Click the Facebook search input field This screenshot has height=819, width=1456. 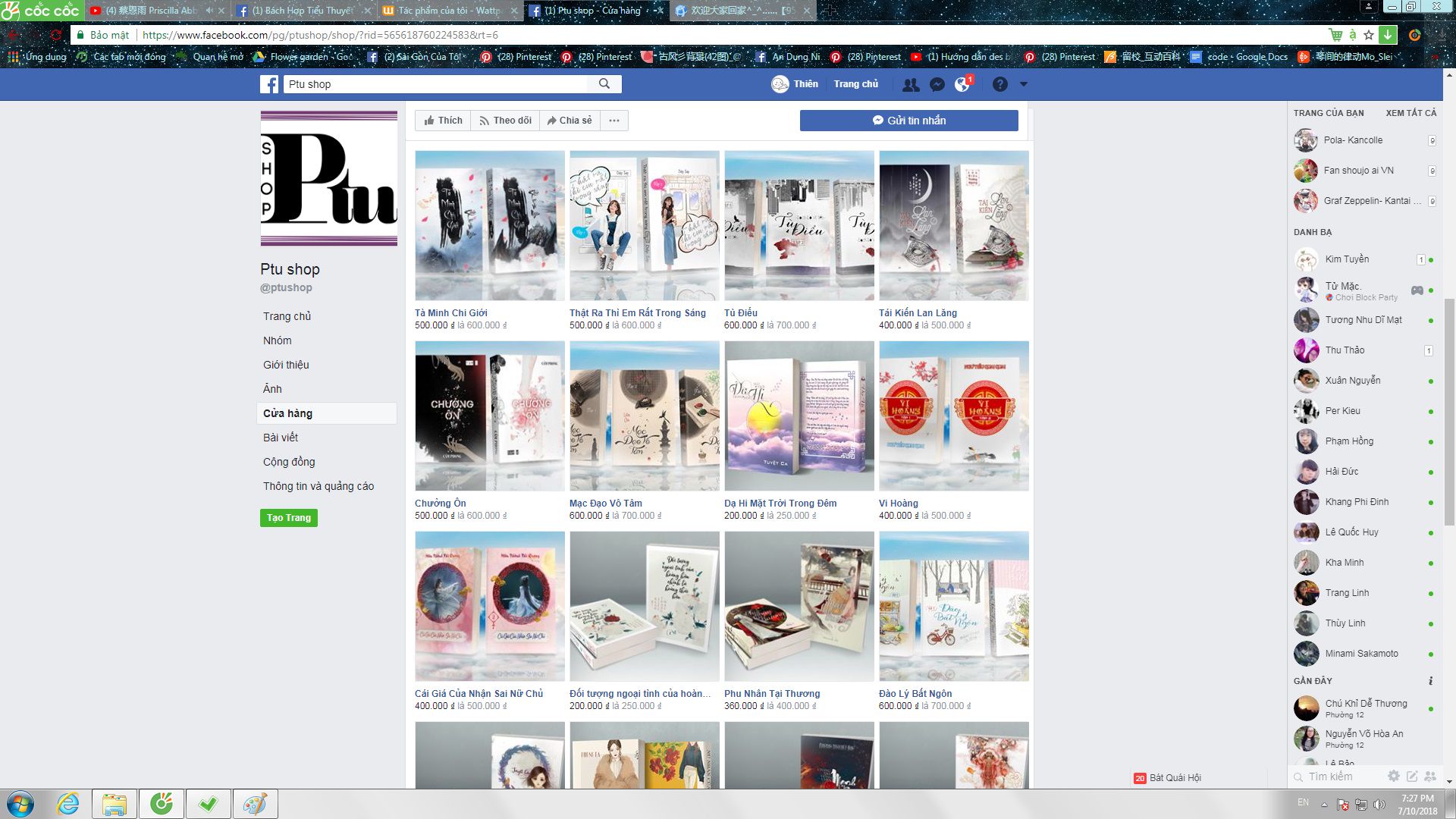click(x=435, y=84)
